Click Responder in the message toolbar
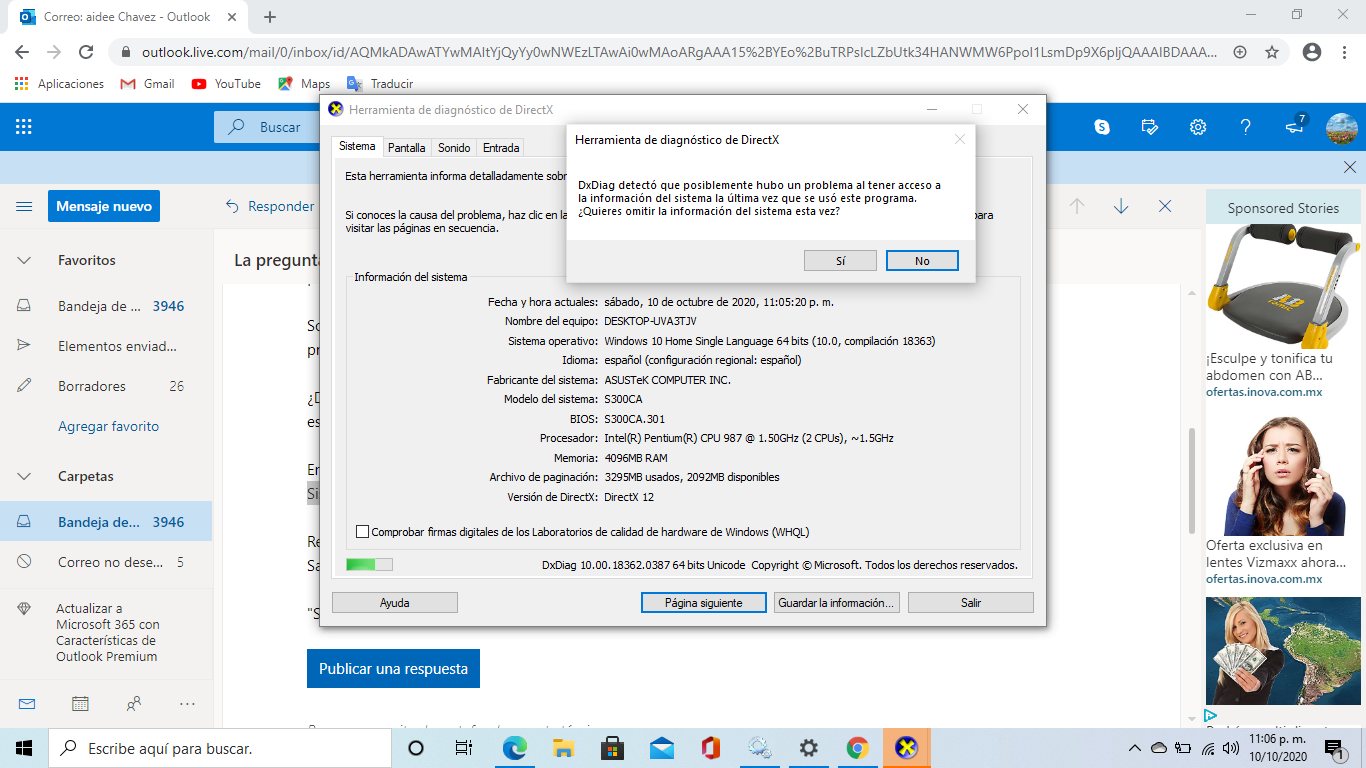Image resolution: width=1366 pixels, height=768 pixels. (270, 207)
